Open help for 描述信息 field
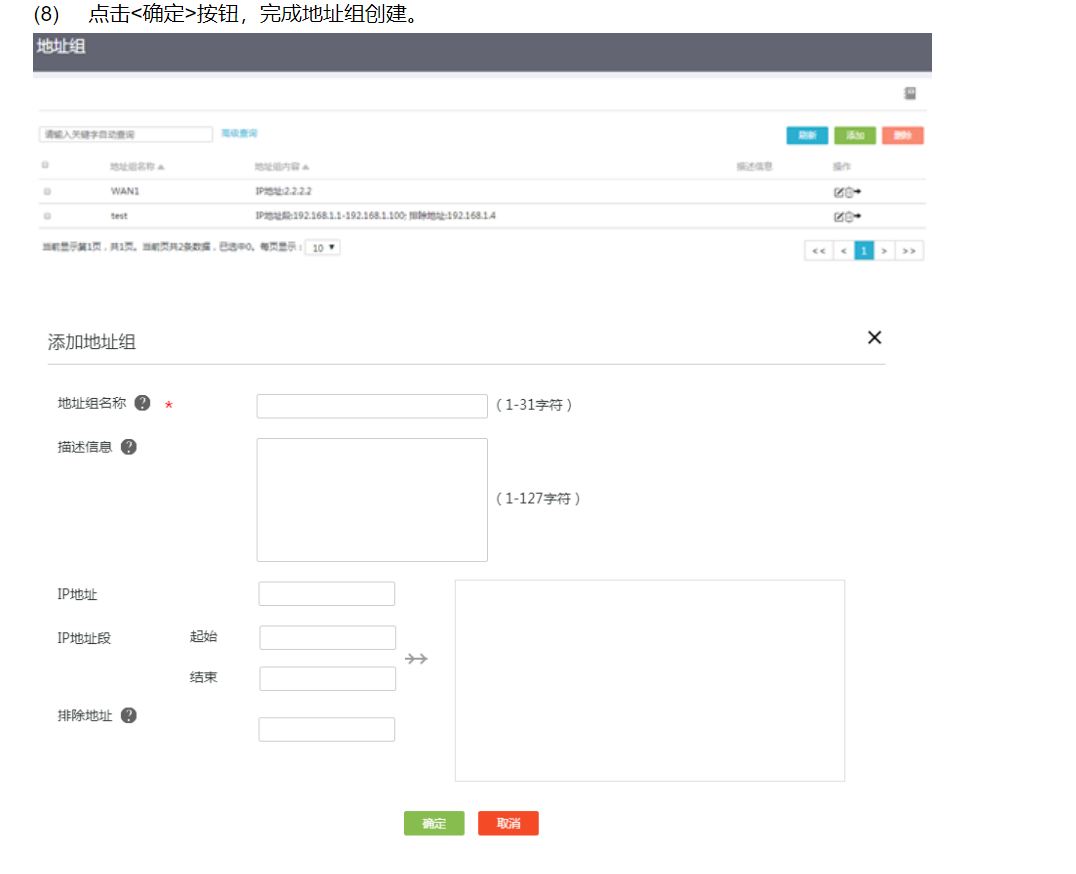This screenshot has height=874, width=1076. pos(128,447)
